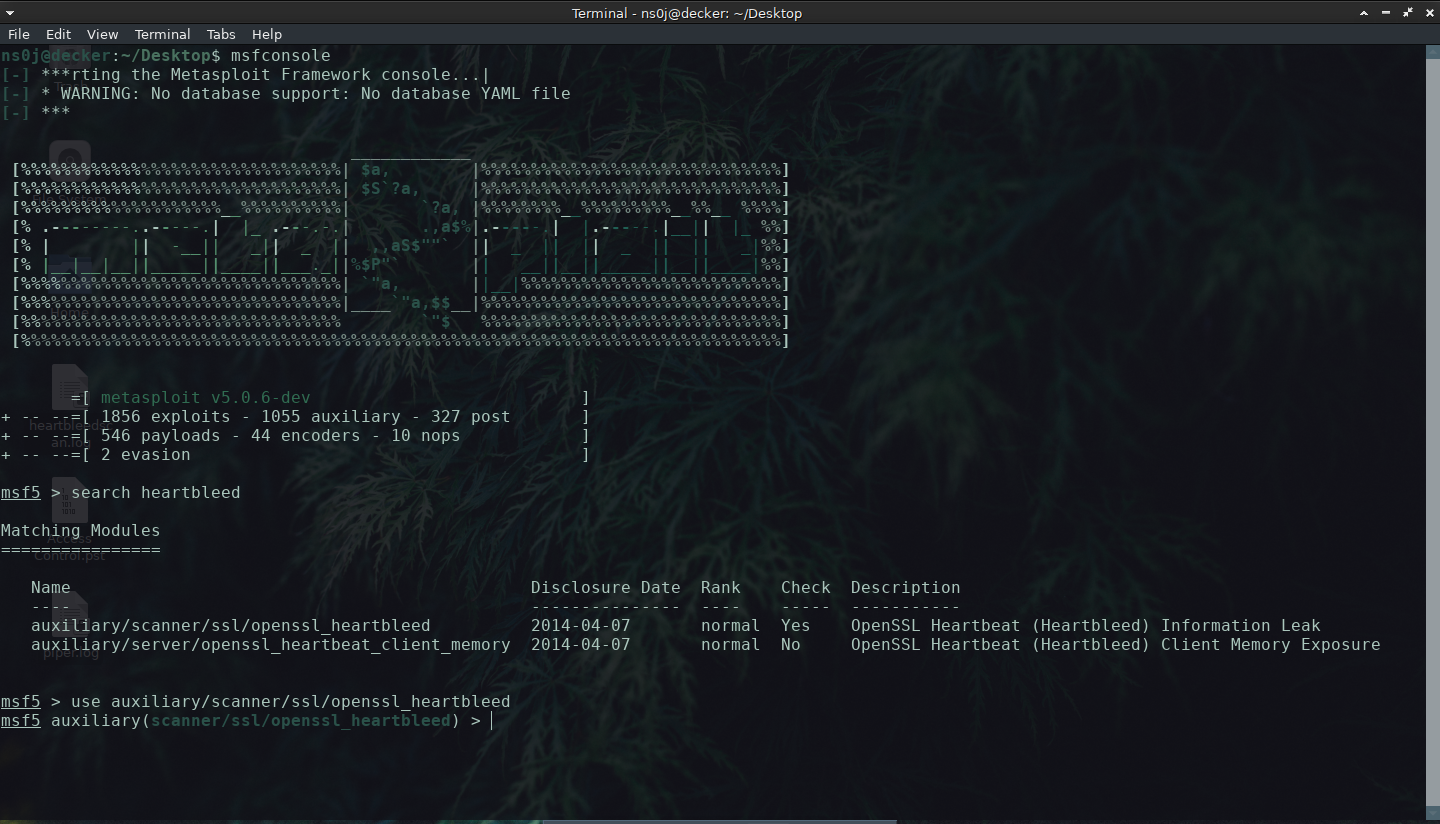Click the '546 payloads' count text
The height and width of the screenshot is (824, 1440).
pyautogui.click(x=160, y=435)
